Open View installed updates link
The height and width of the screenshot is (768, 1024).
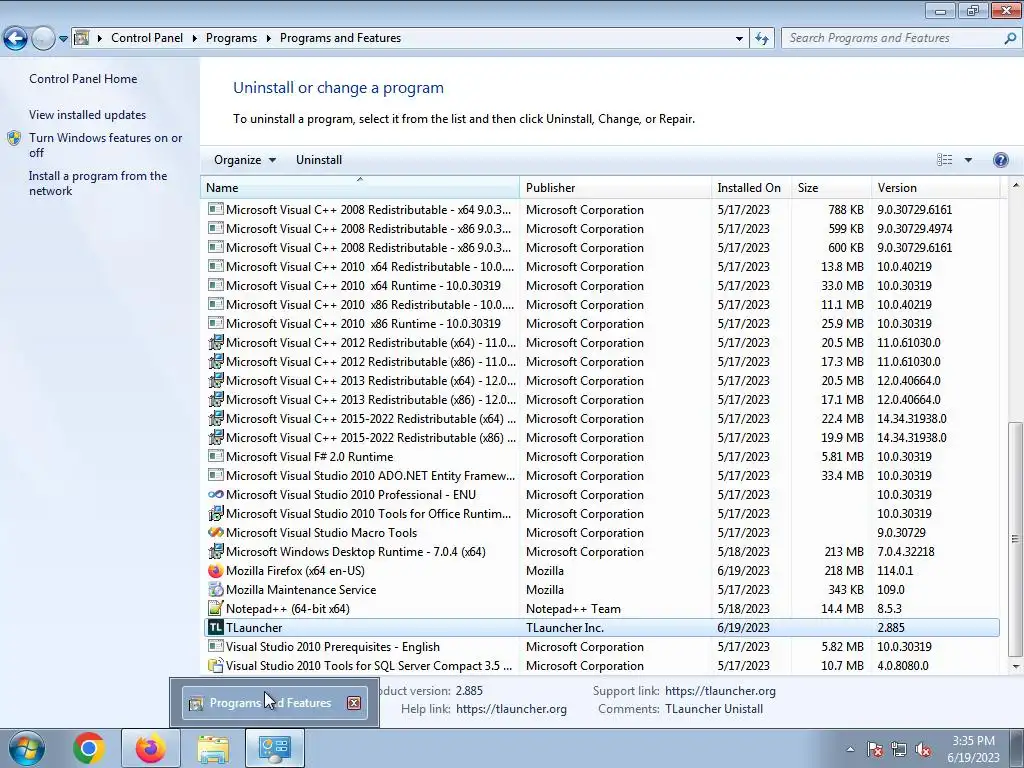tap(88, 115)
